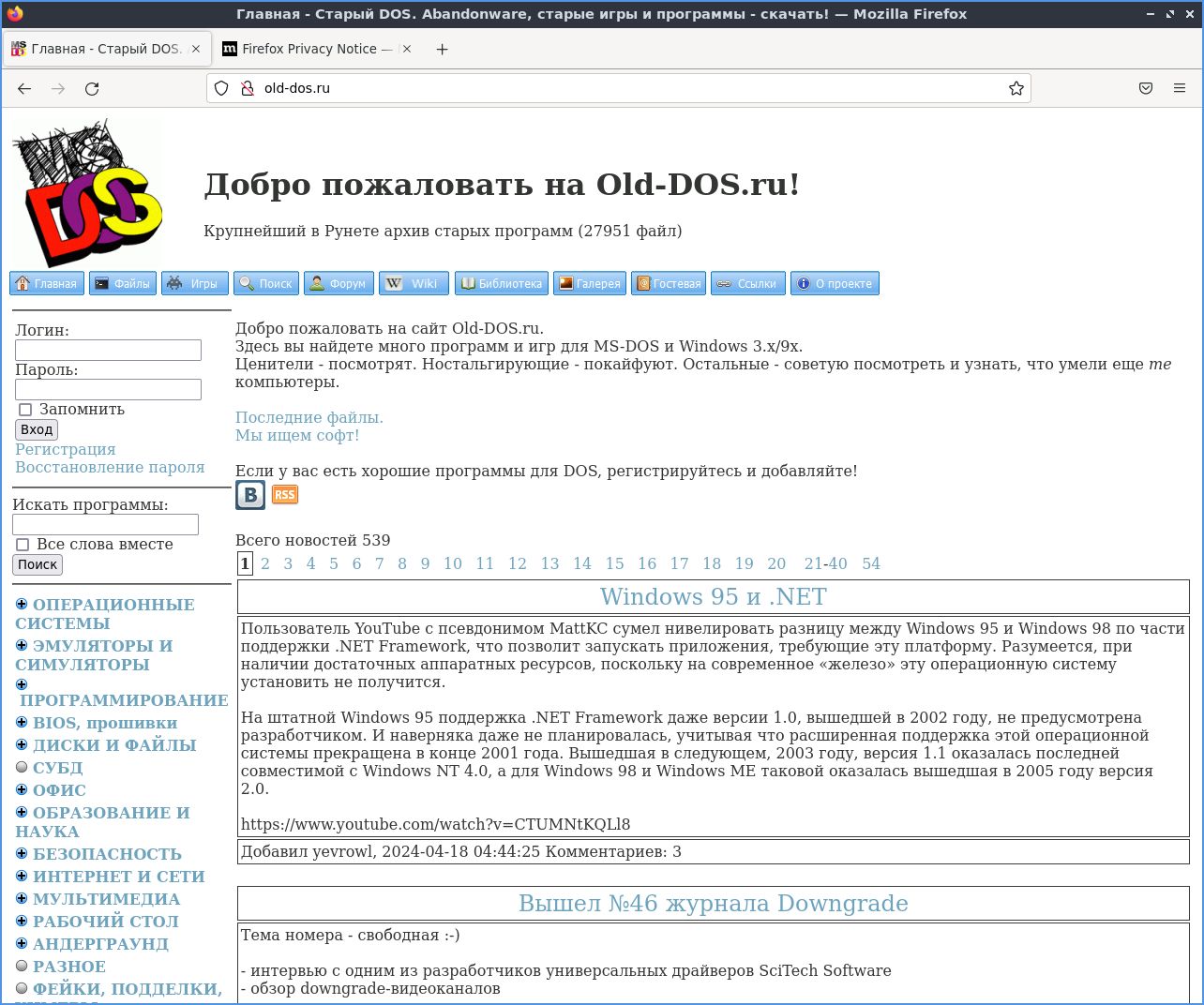The height and width of the screenshot is (1005, 1204).
Task: Expand the БЕЗОПАСНОСТЬ category
Action: point(22,853)
